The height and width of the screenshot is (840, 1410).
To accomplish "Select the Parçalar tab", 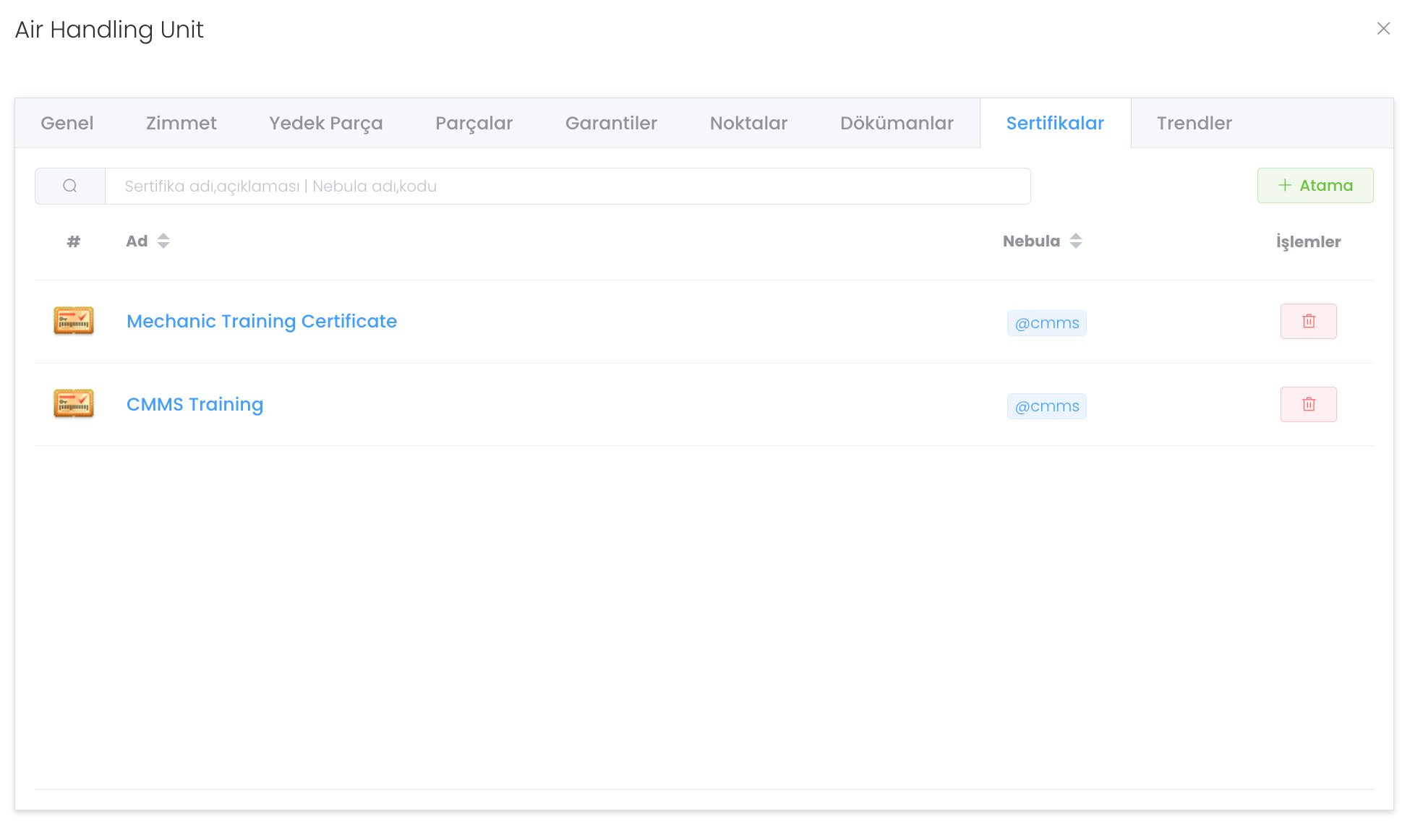I will 474,123.
